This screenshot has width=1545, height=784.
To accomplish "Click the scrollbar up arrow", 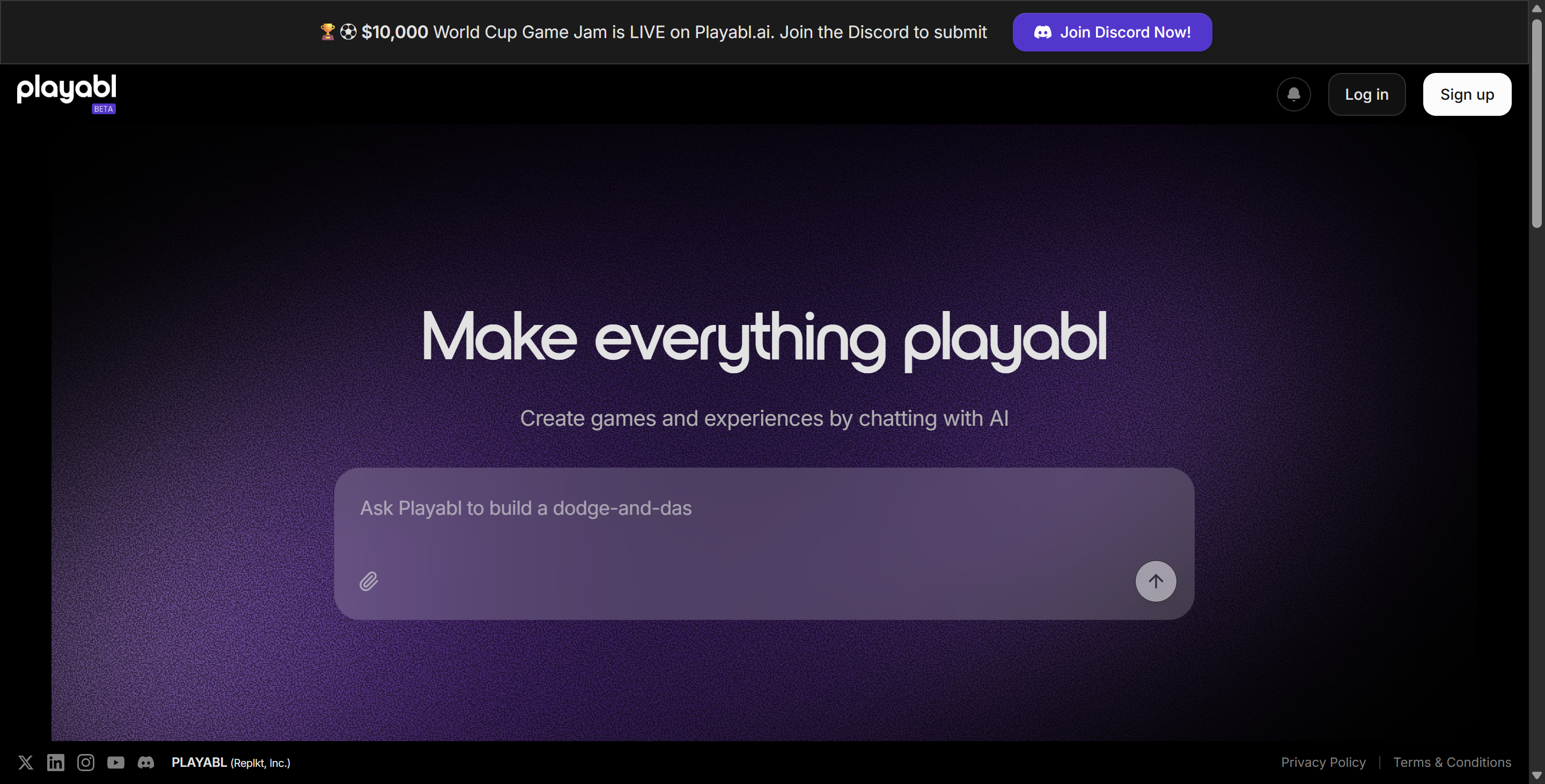I will tap(1536, 8).
